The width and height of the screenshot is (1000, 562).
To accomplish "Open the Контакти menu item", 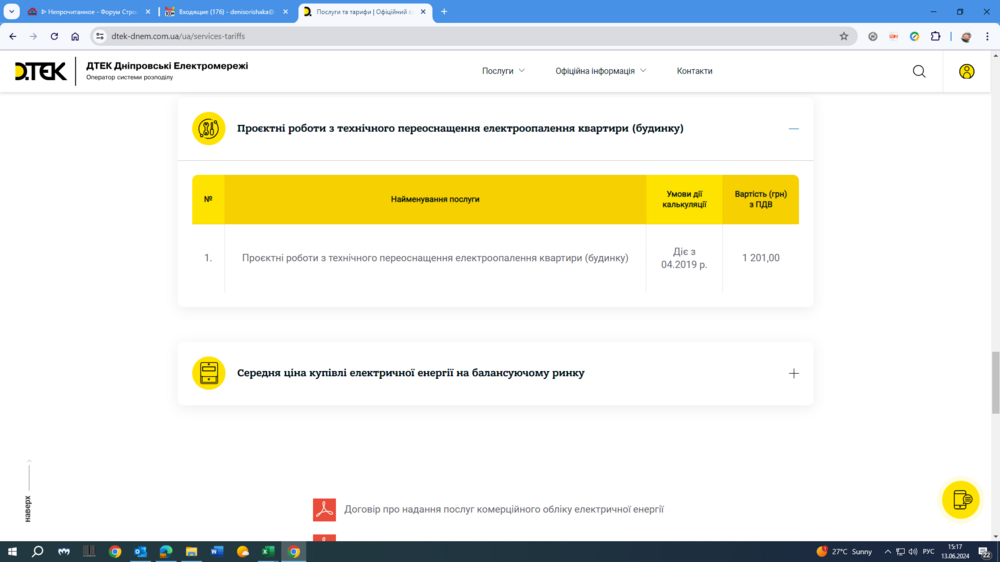I will pos(695,71).
